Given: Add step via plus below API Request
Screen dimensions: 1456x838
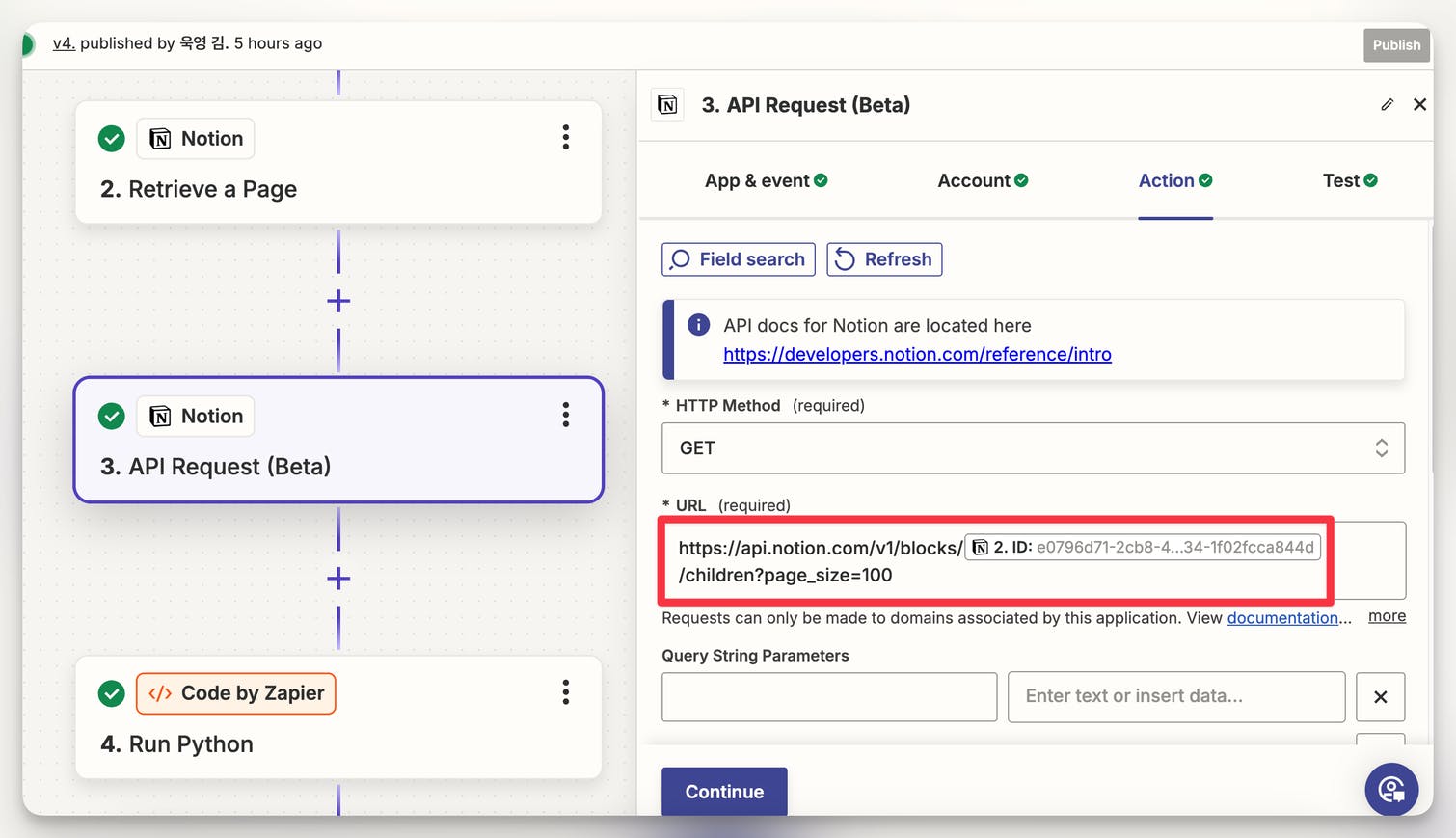Looking at the screenshot, I should pos(338,579).
